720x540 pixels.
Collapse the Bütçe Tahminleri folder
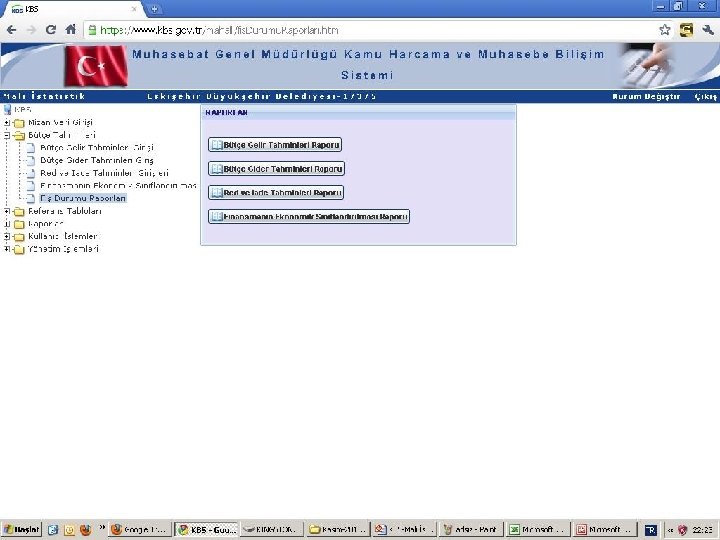7,135
